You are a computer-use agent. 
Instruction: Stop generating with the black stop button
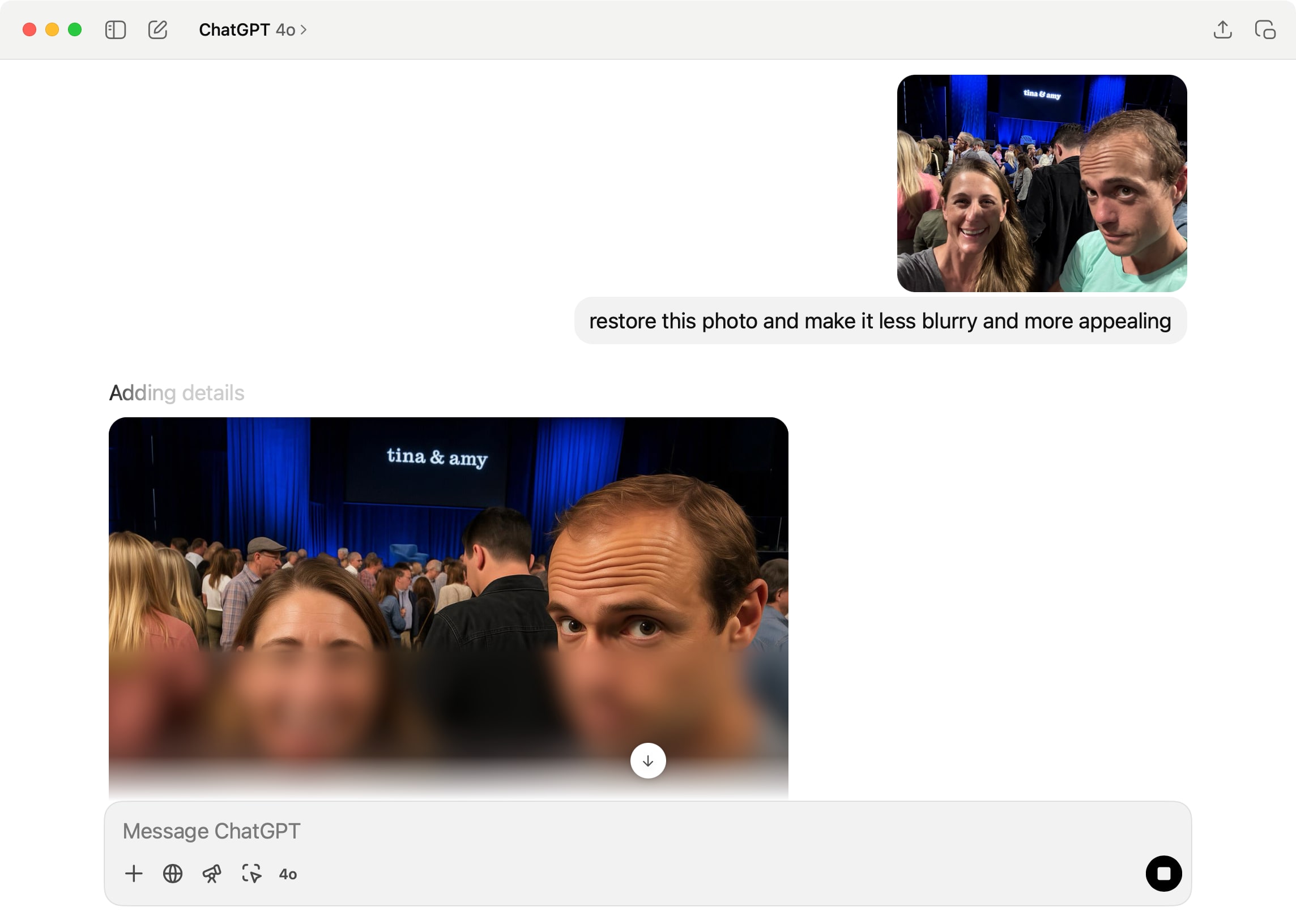pos(1163,874)
